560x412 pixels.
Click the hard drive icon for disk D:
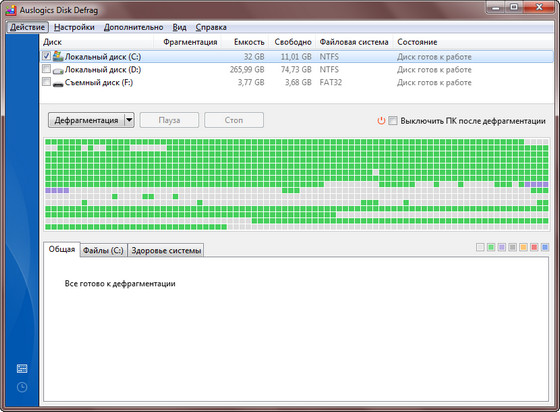58,71
